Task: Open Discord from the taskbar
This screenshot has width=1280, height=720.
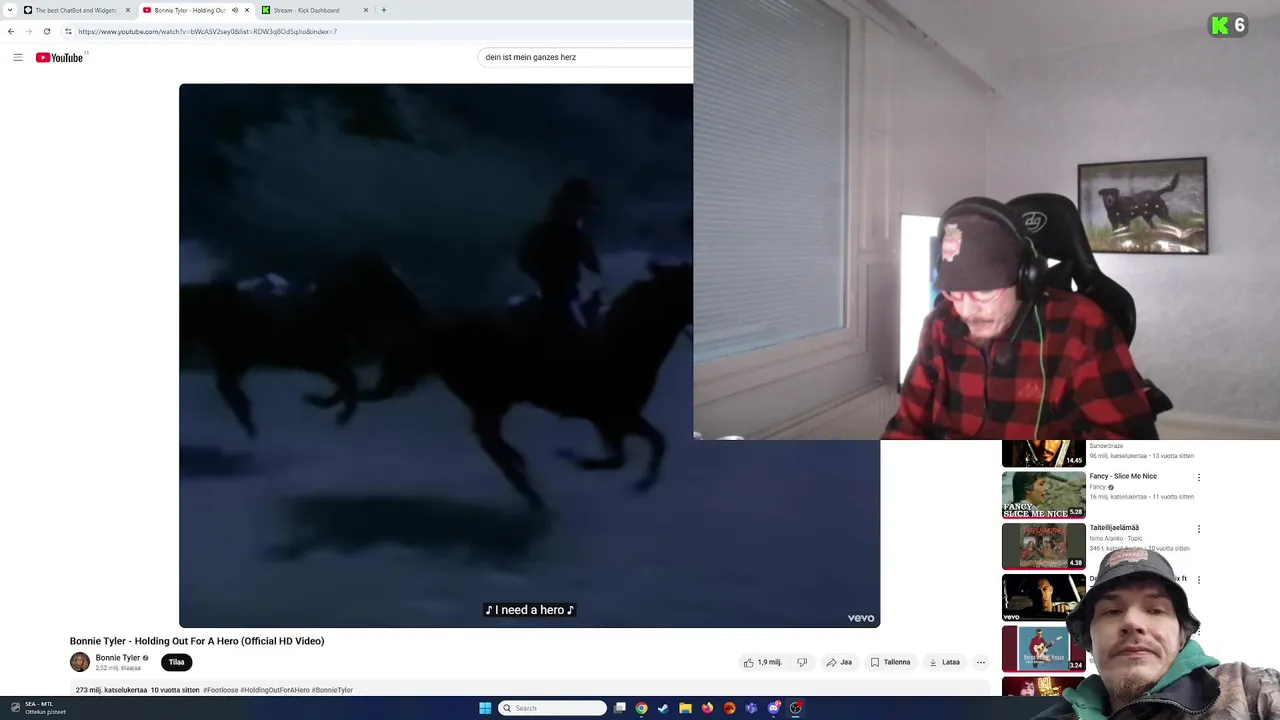Action: [773, 708]
